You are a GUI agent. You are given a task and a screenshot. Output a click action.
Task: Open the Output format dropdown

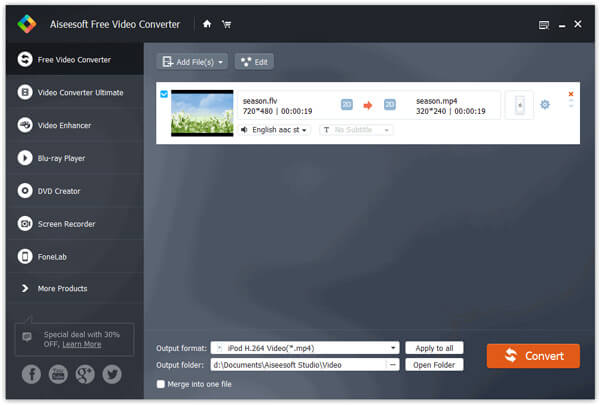tap(305, 348)
